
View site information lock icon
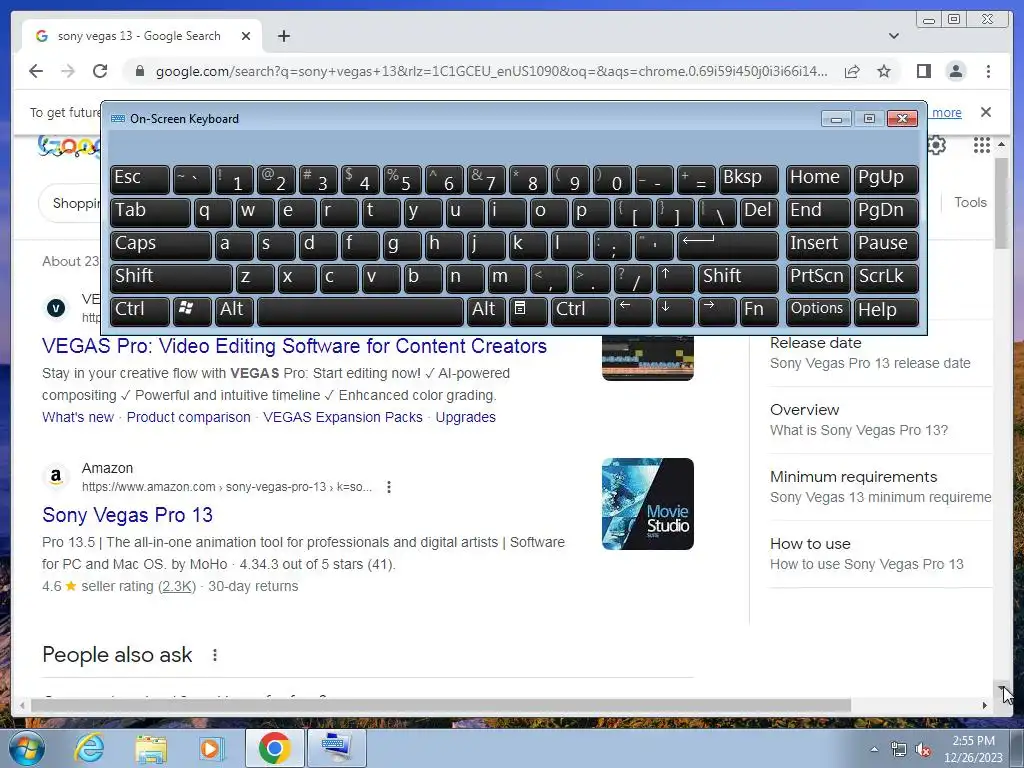pyautogui.click(x=139, y=71)
